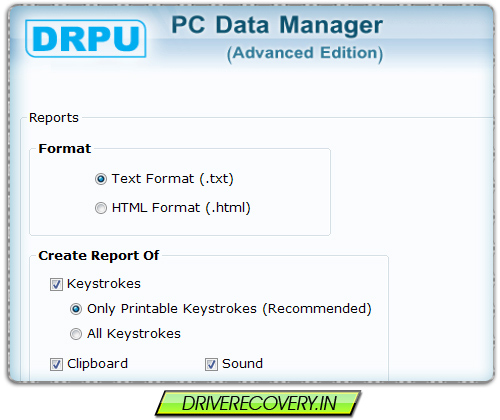The height and width of the screenshot is (420, 500).
Task: Click the (Advanced Edition) subtitle
Action: click(305, 53)
